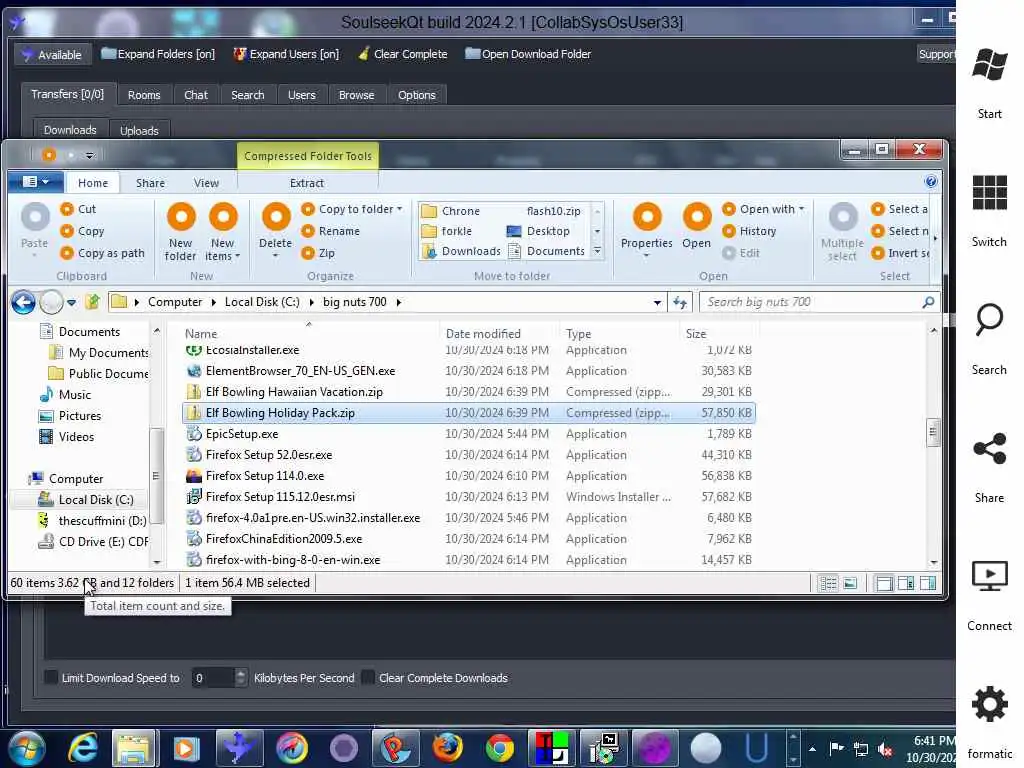This screenshot has width=1024, height=768.
Task: Select ElementBrowser_70_EN-US_GEN.exe
Action: tap(469, 371)
